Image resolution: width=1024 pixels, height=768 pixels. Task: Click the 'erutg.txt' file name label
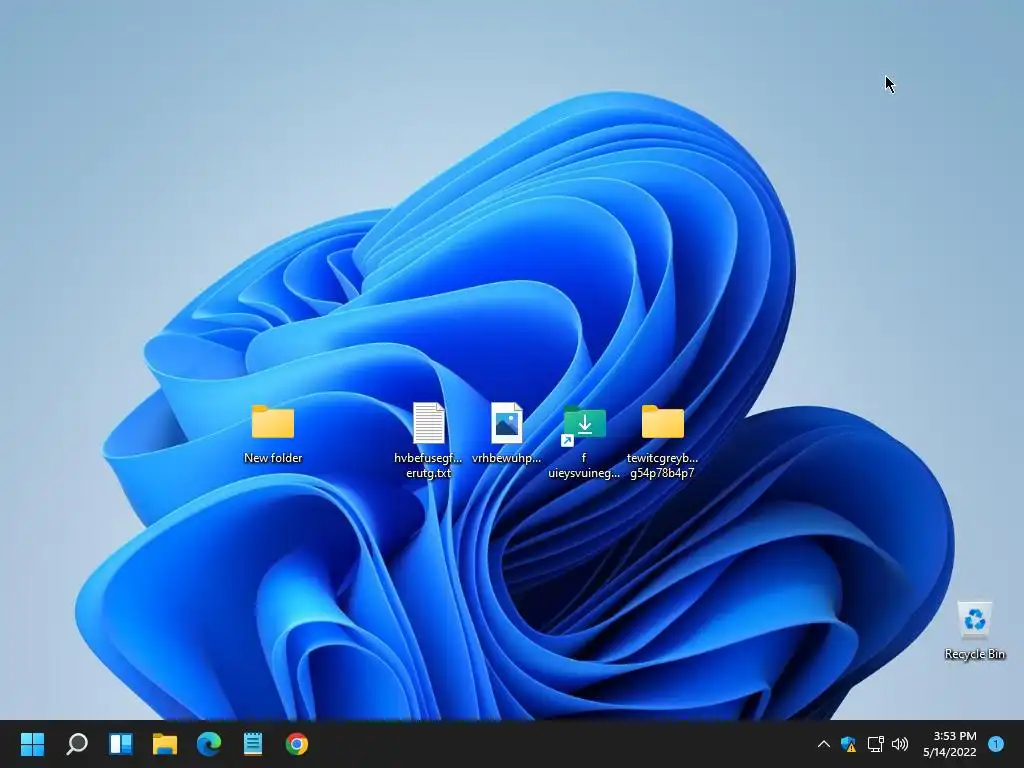point(428,473)
